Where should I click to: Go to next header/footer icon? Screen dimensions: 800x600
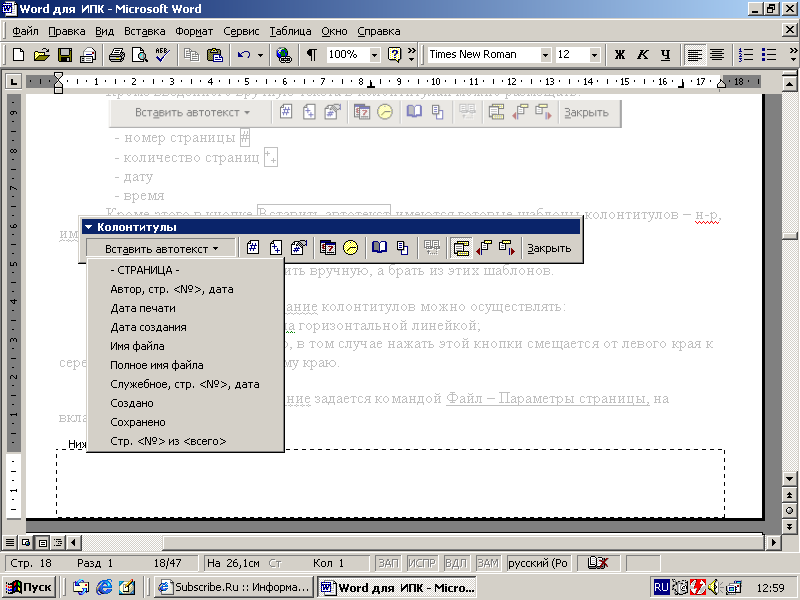(x=507, y=248)
